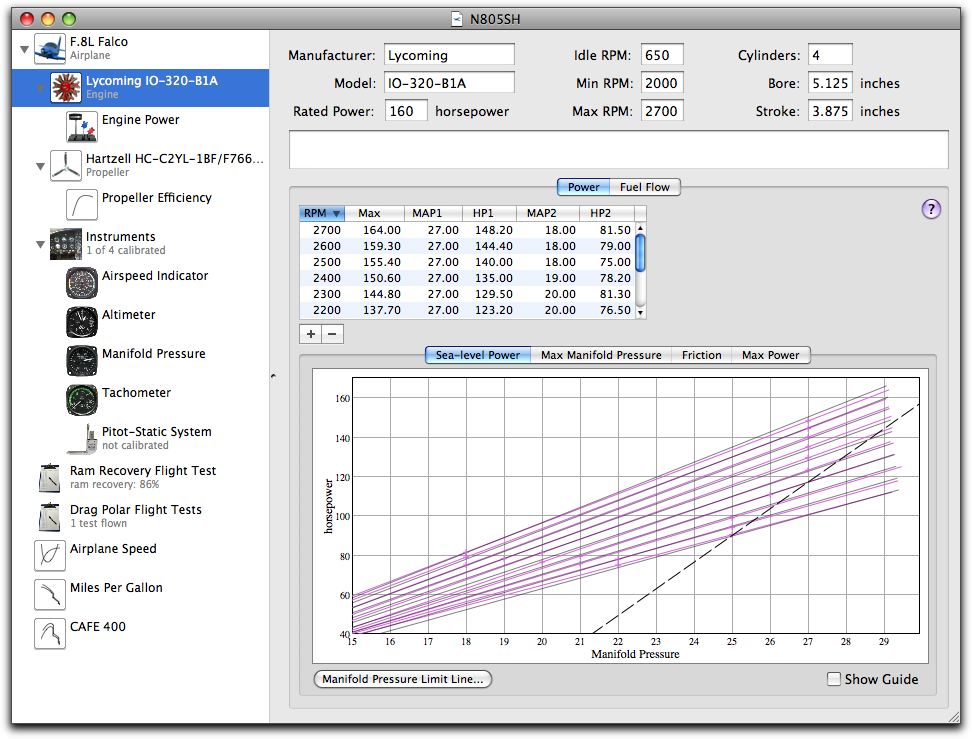
Task: Click the Hartzell propeller icon
Action: [x=66, y=166]
